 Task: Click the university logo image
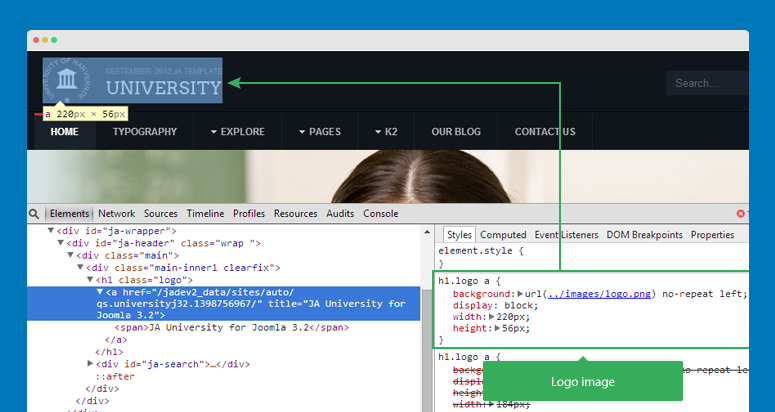(132, 81)
